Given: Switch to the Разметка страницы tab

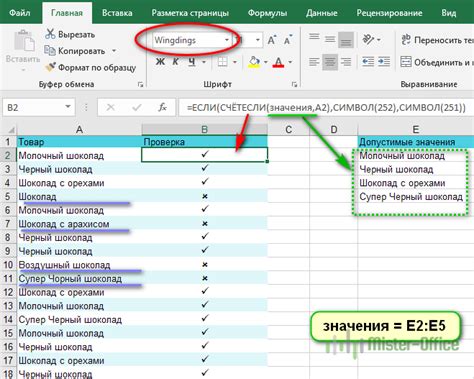Looking at the screenshot, I should point(190,13).
